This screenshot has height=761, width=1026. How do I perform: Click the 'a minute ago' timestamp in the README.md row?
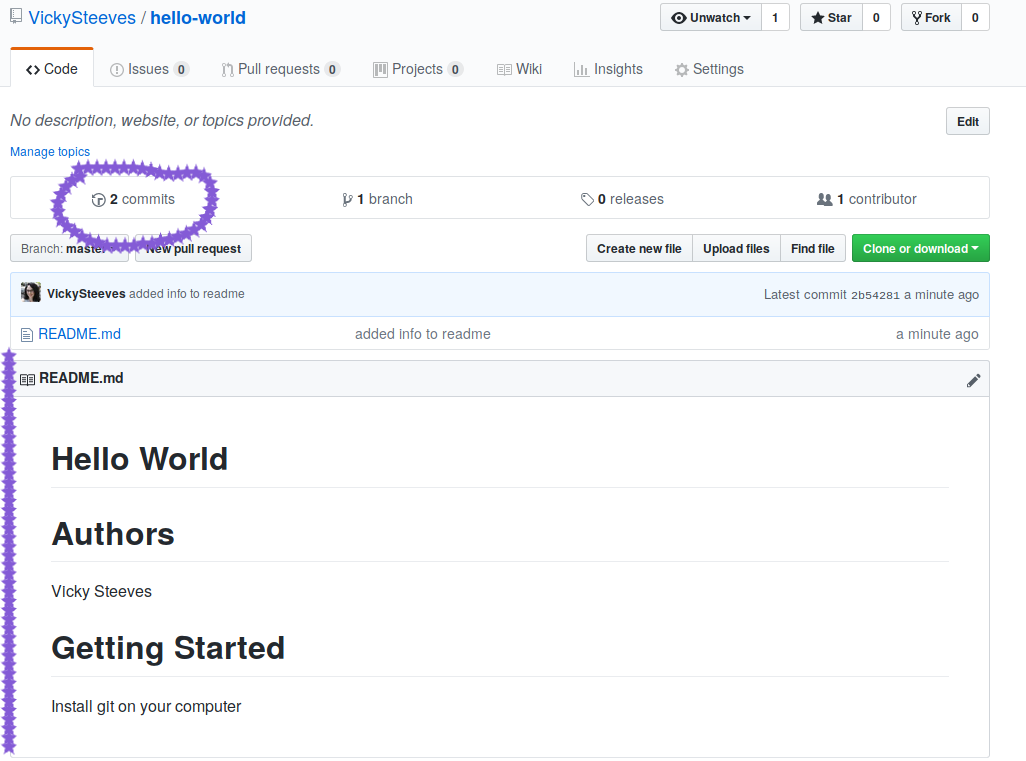click(x=937, y=334)
